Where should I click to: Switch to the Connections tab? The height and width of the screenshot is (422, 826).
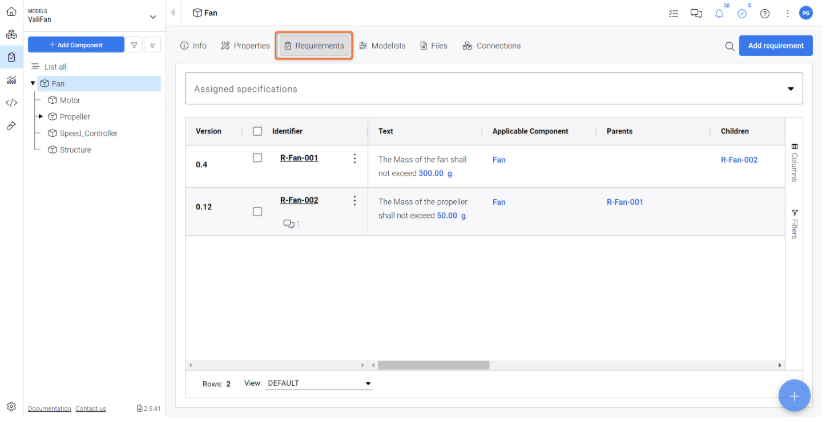(491, 46)
